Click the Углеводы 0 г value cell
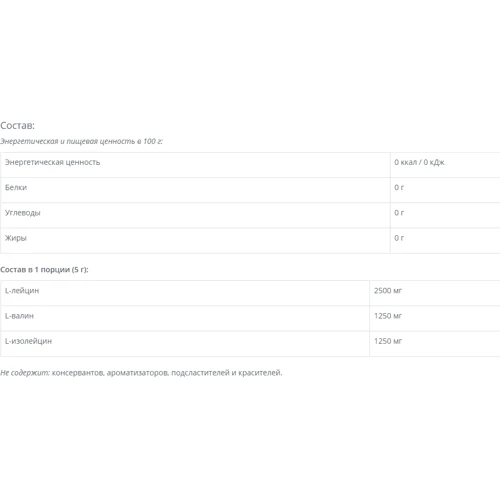Screen dimensions: 500x500 click(x=399, y=213)
